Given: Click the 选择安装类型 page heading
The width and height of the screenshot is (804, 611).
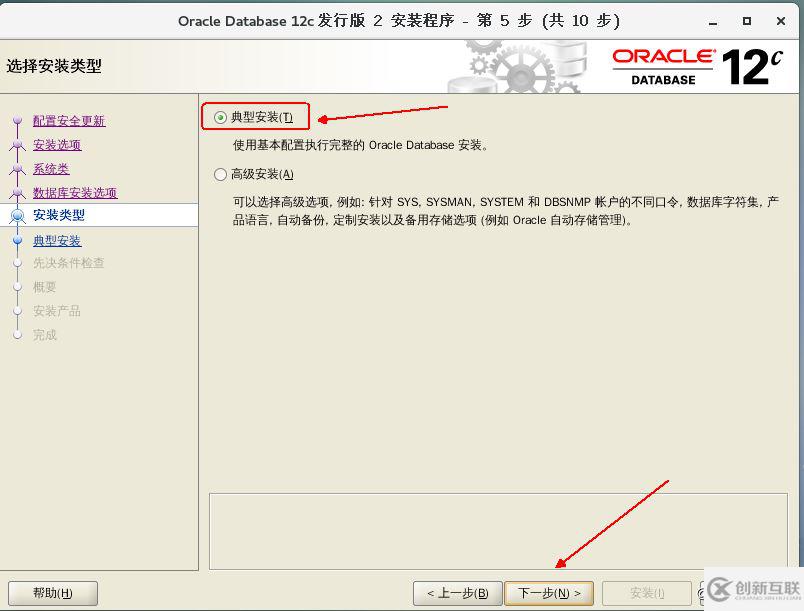Looking at the screenshot, I should click(x=54, y=66).
